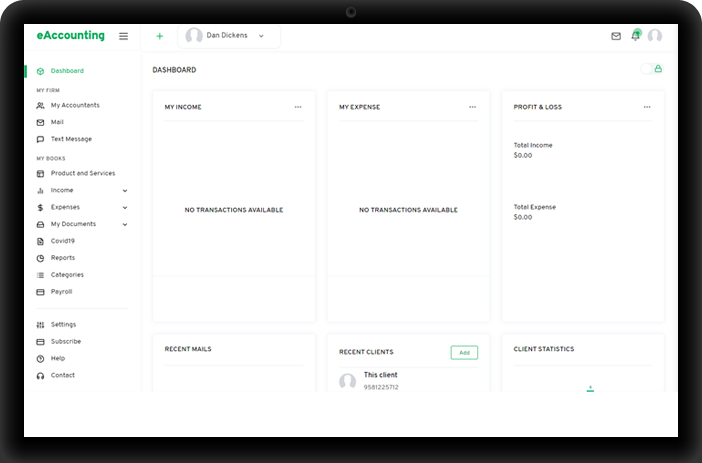The width and height of the screenshot is (702, 463).
Task: Click the 'This client' avatar thumbnail
Action: (347, 382)
